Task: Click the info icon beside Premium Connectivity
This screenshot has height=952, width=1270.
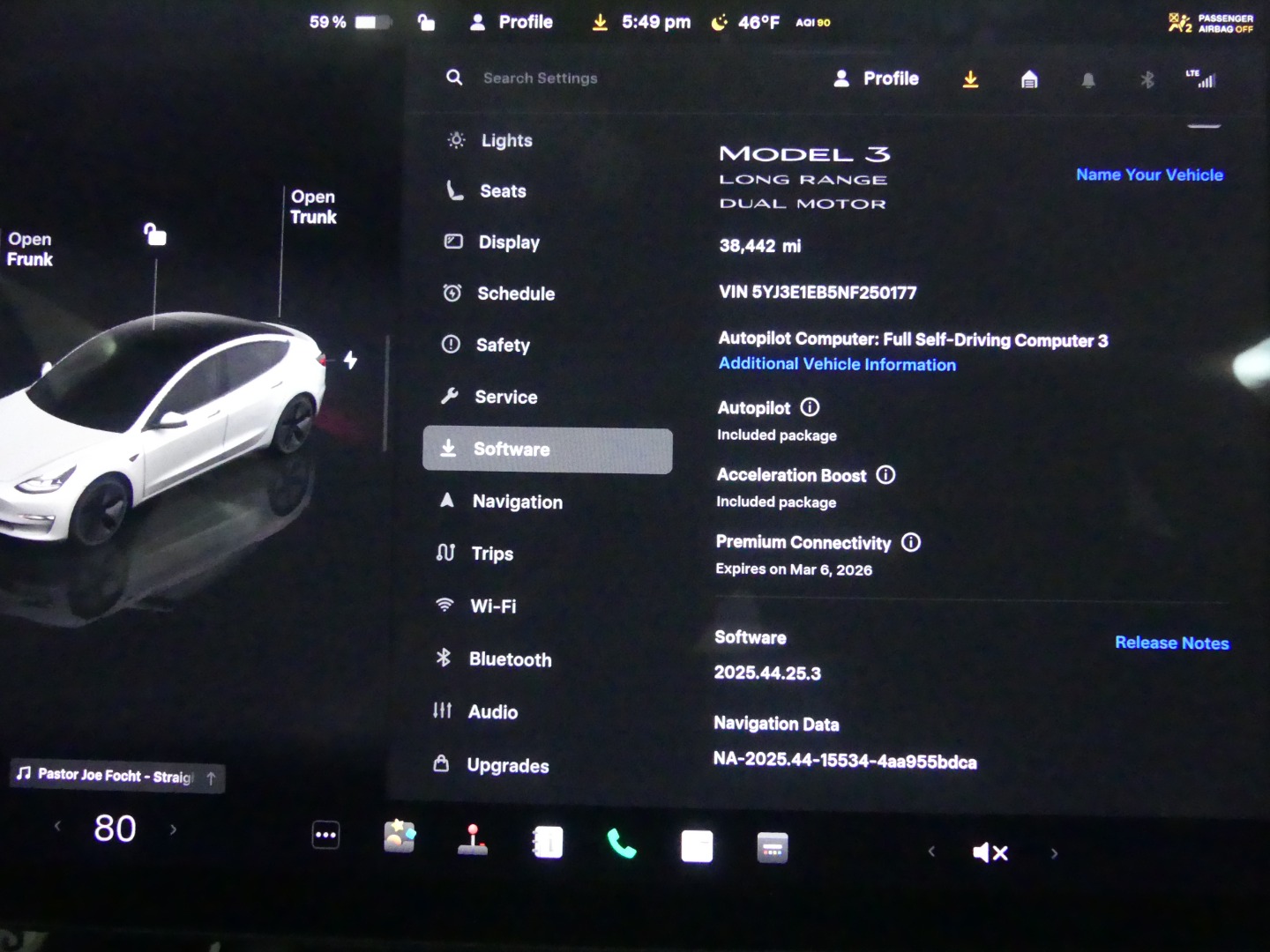Action: click(x=911, y=542)
